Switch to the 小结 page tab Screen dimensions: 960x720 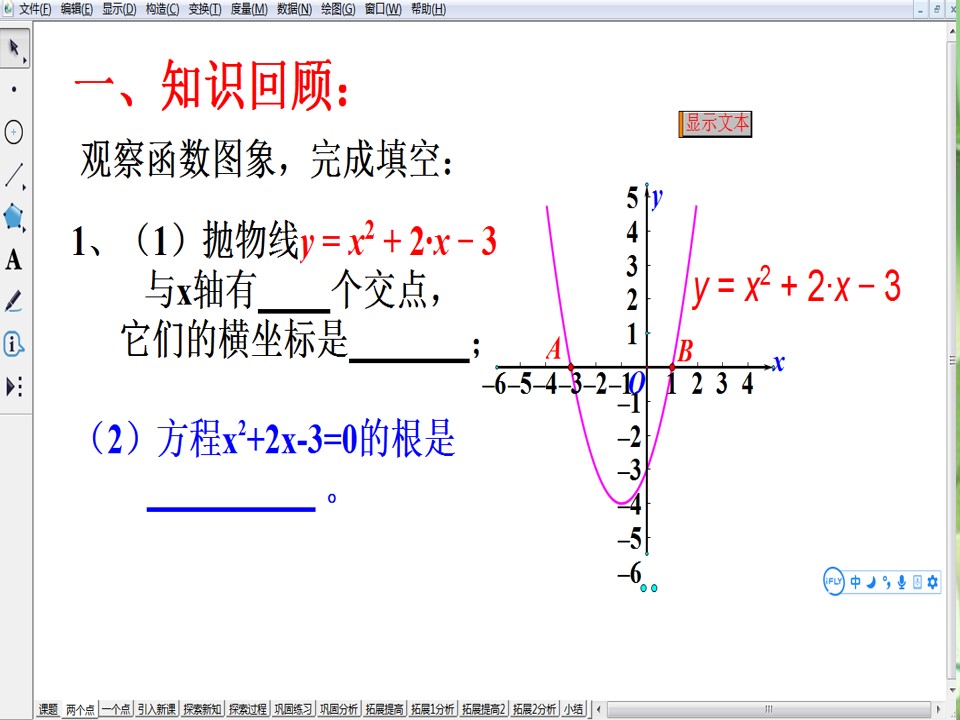(574, 710)
